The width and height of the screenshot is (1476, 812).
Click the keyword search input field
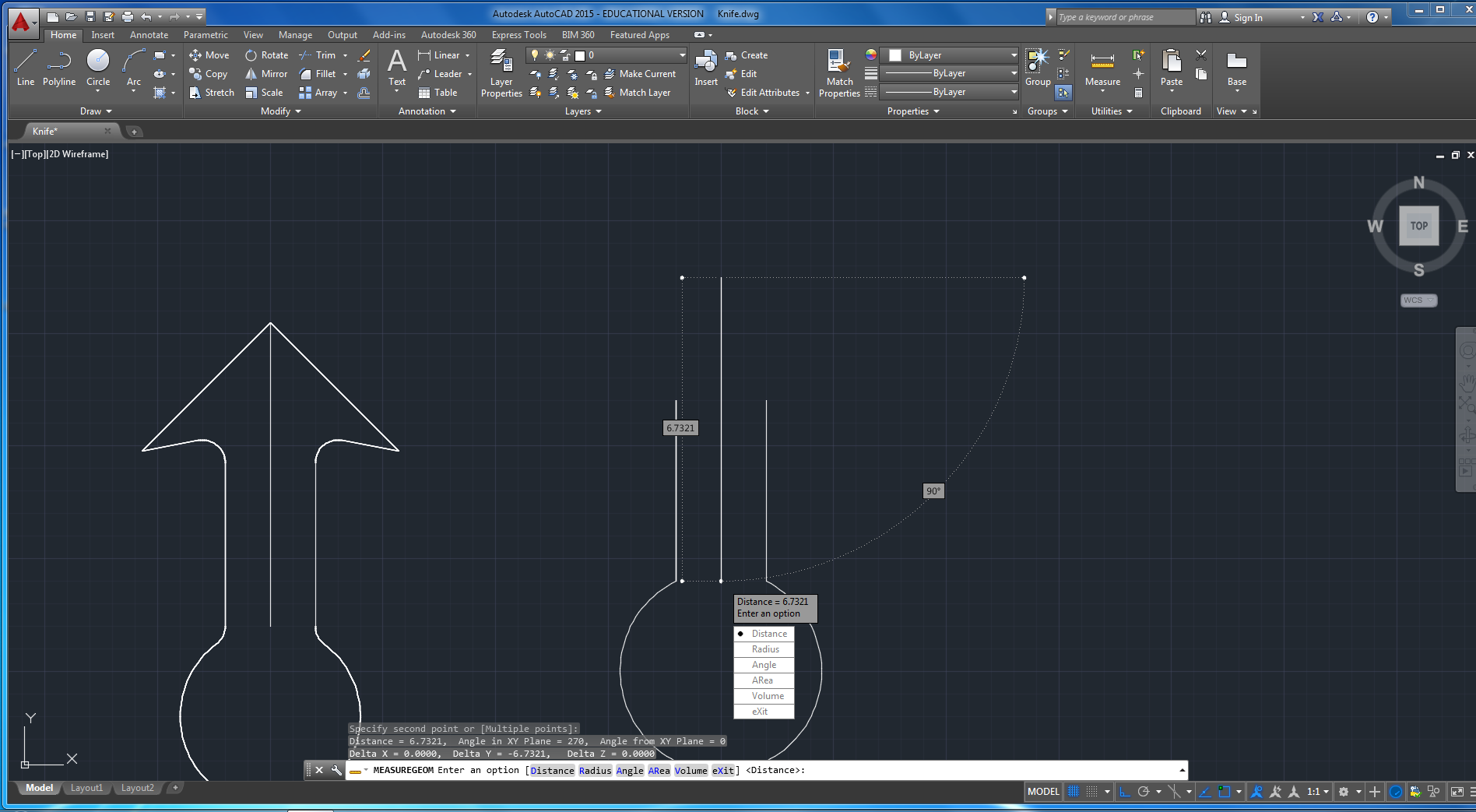pos(1124,17)
